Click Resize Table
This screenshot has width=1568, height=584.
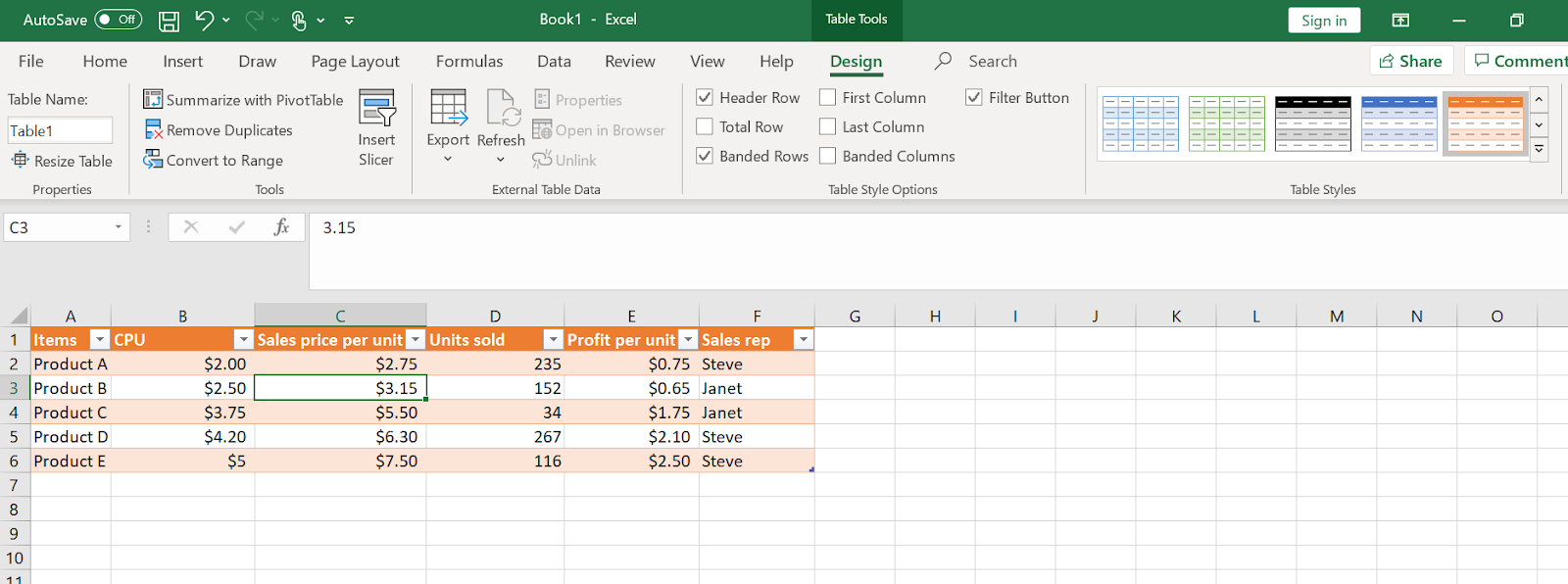pyautogui.click(x=62, y=161)
